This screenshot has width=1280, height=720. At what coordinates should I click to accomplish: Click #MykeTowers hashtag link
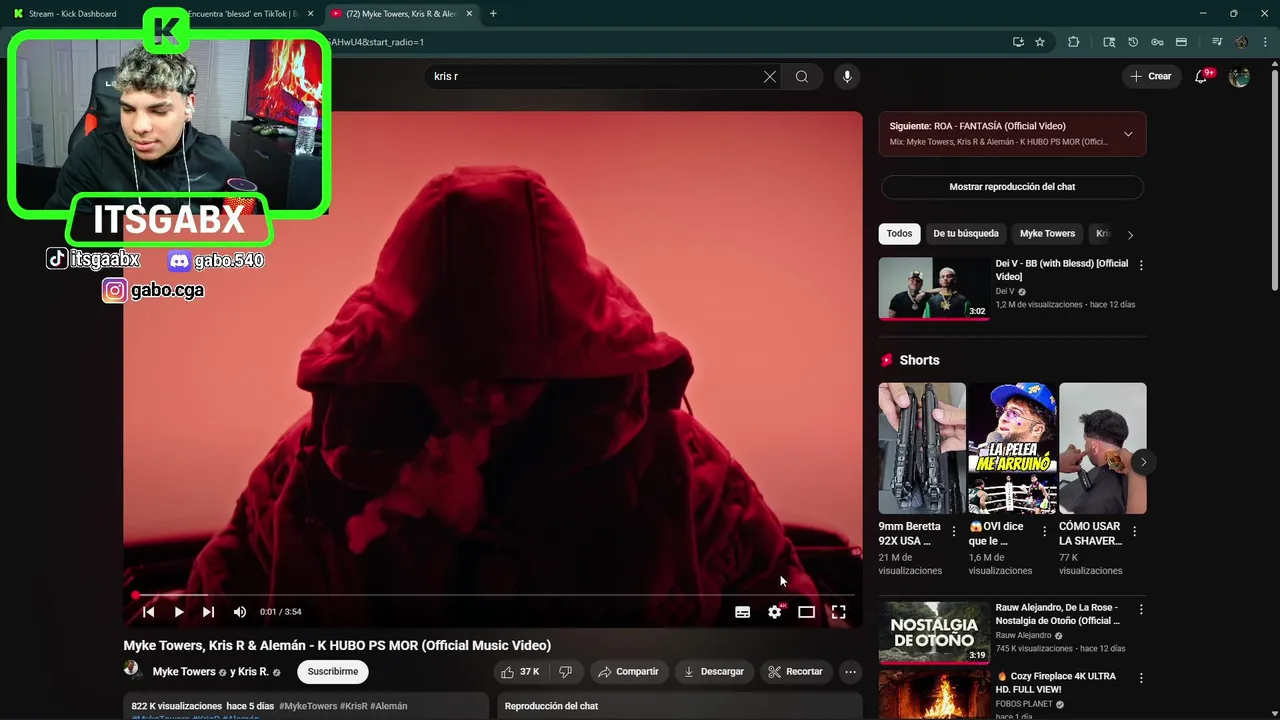(308, 706)
